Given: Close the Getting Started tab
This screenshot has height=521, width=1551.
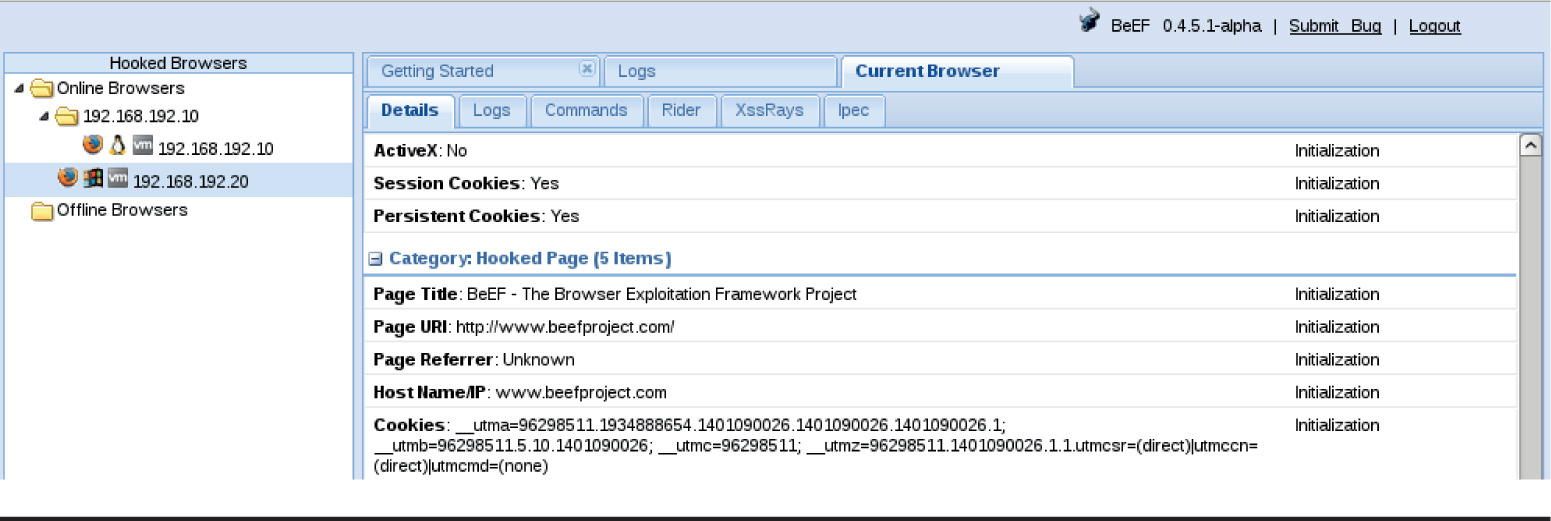Looking at the screenshot, I should (x=587, y=69).
